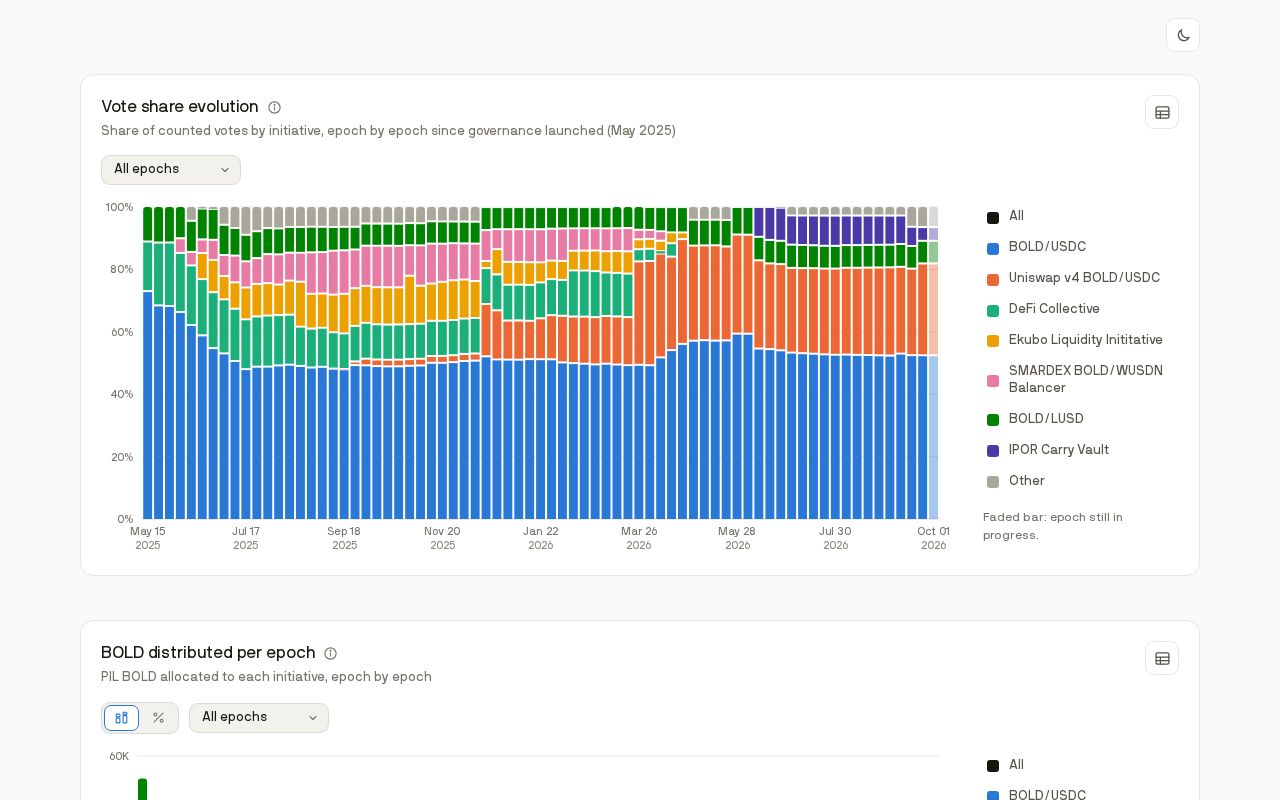
Task: Open All epochs dropdown in Vote share evolution
Action: tap(171, 170)
